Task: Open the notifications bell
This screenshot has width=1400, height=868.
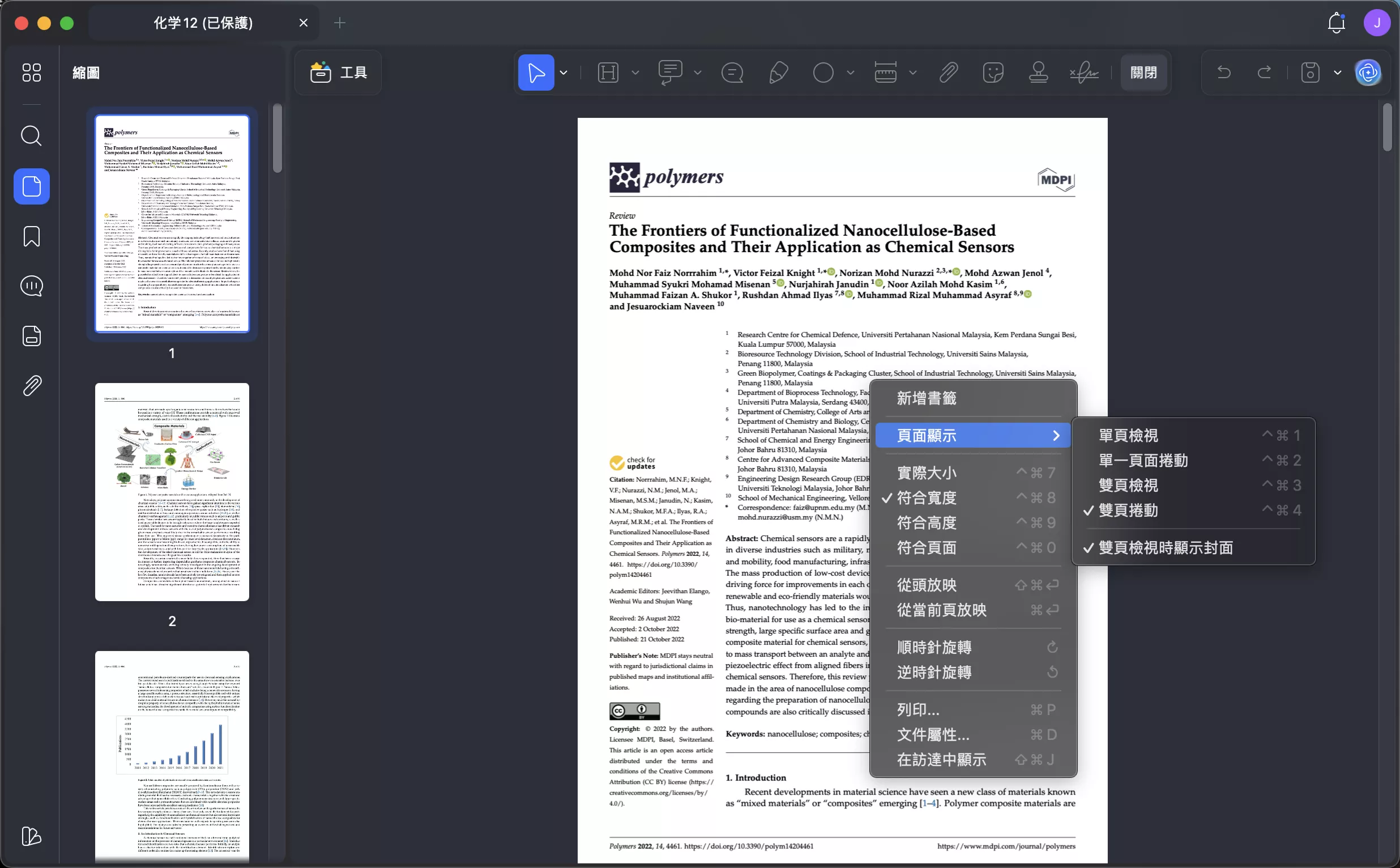Action: [1337, 23]
